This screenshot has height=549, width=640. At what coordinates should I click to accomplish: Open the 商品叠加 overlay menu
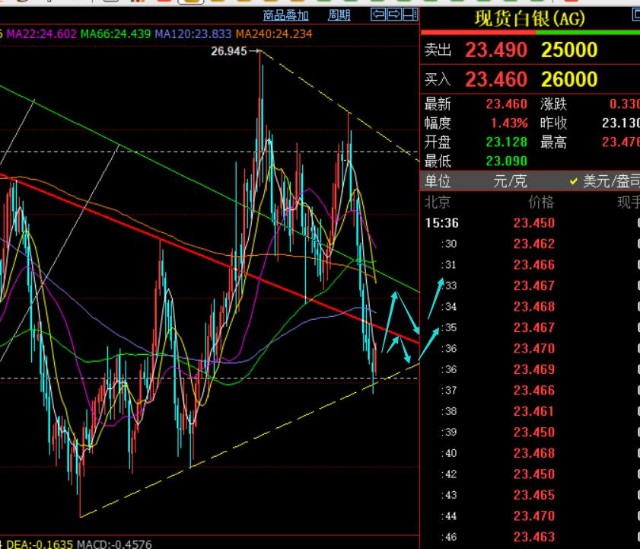[287, 15]
